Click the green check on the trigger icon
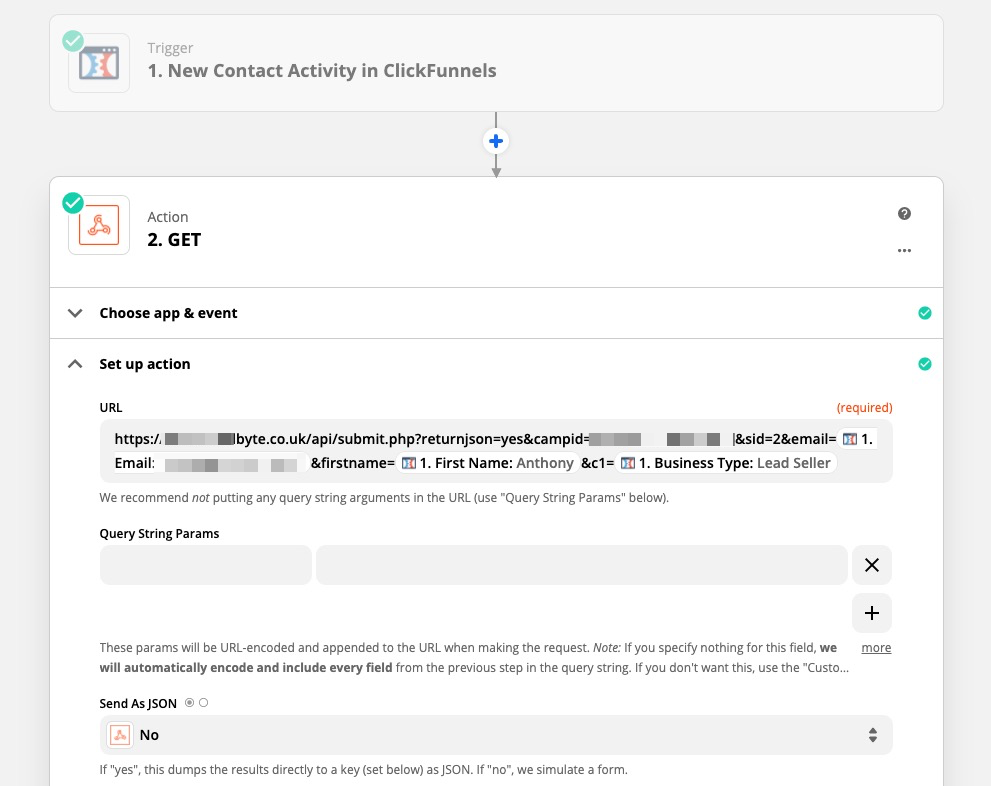991x786 pixels. coord(73,41)
